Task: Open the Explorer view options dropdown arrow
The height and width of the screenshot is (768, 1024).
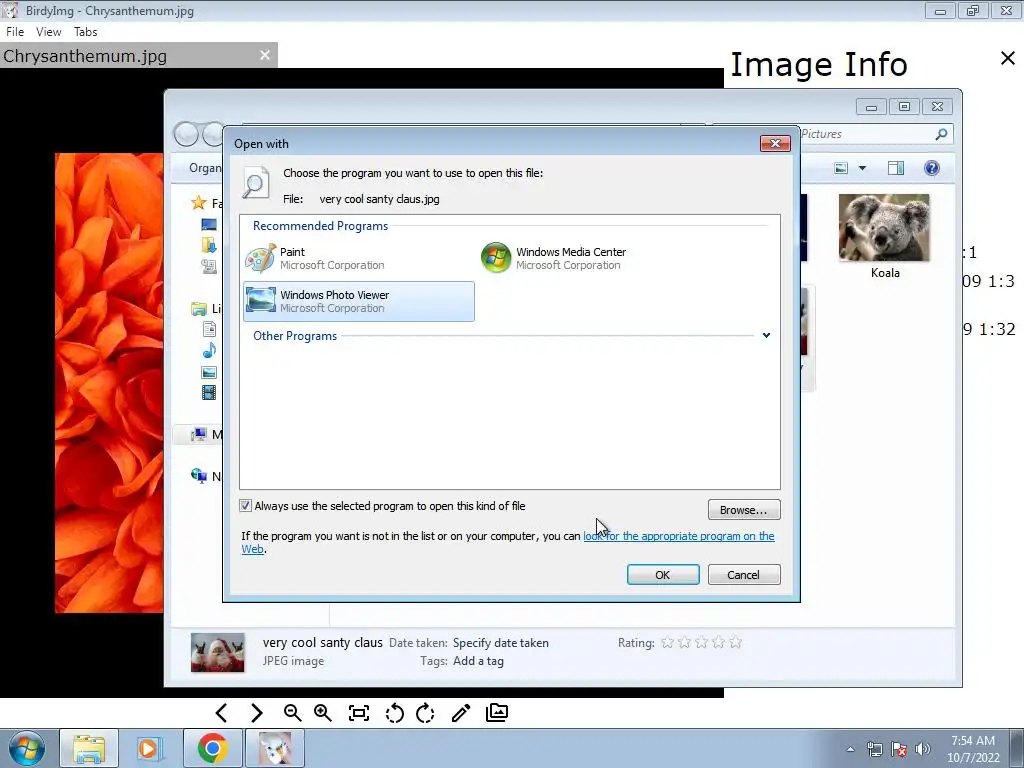Action: [862, 168]
